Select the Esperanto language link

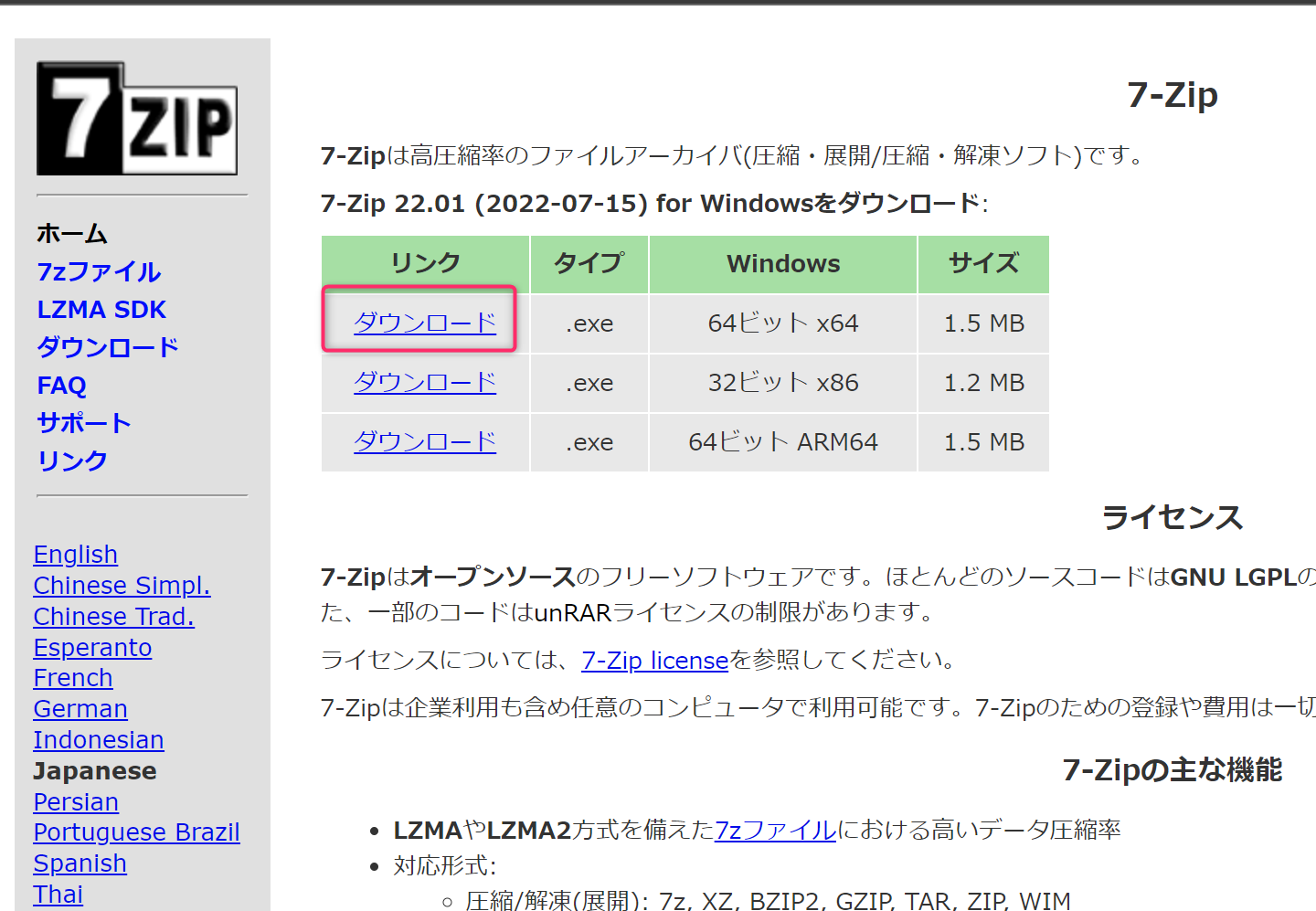92,648
